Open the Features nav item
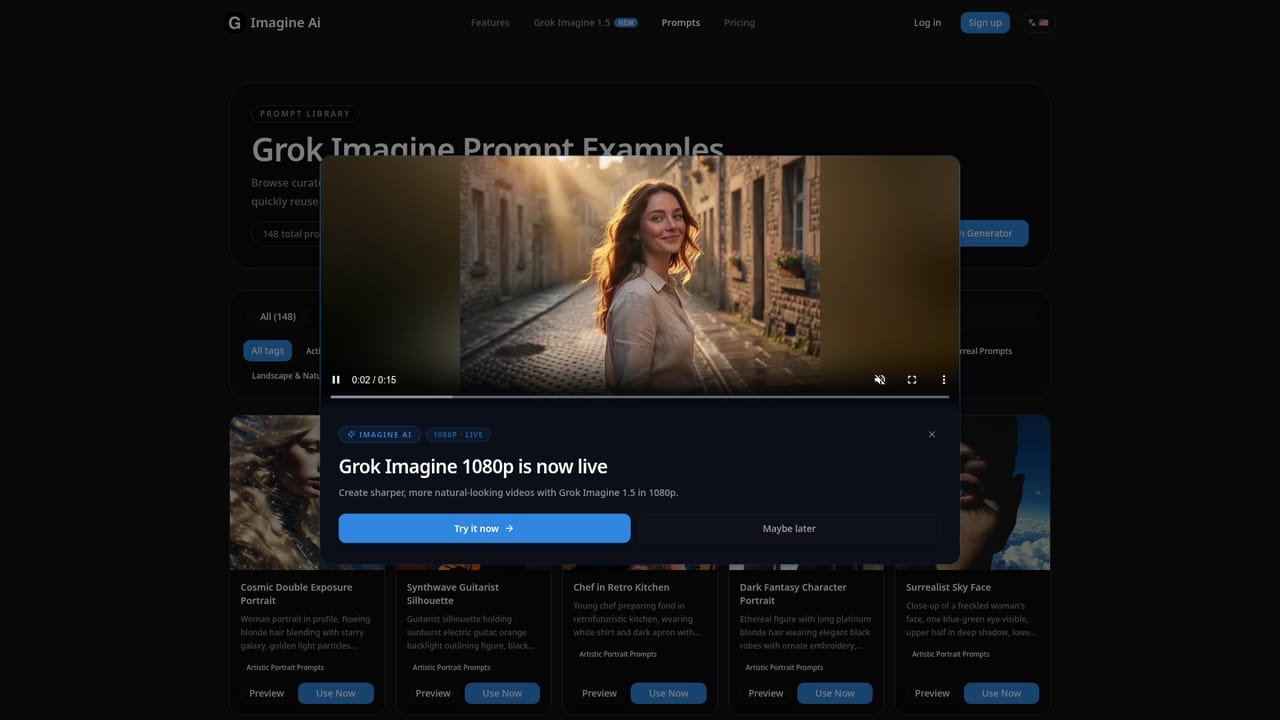Viewport: 1280px width, 720px height. [490, 22]
